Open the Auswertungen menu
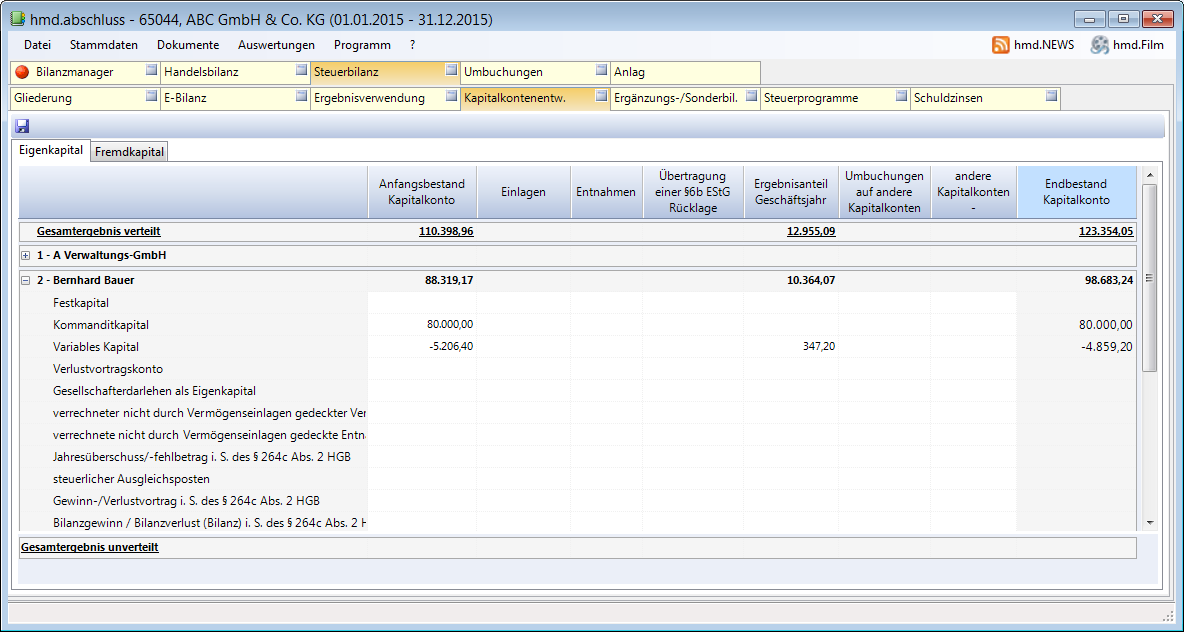 (276, 45)
